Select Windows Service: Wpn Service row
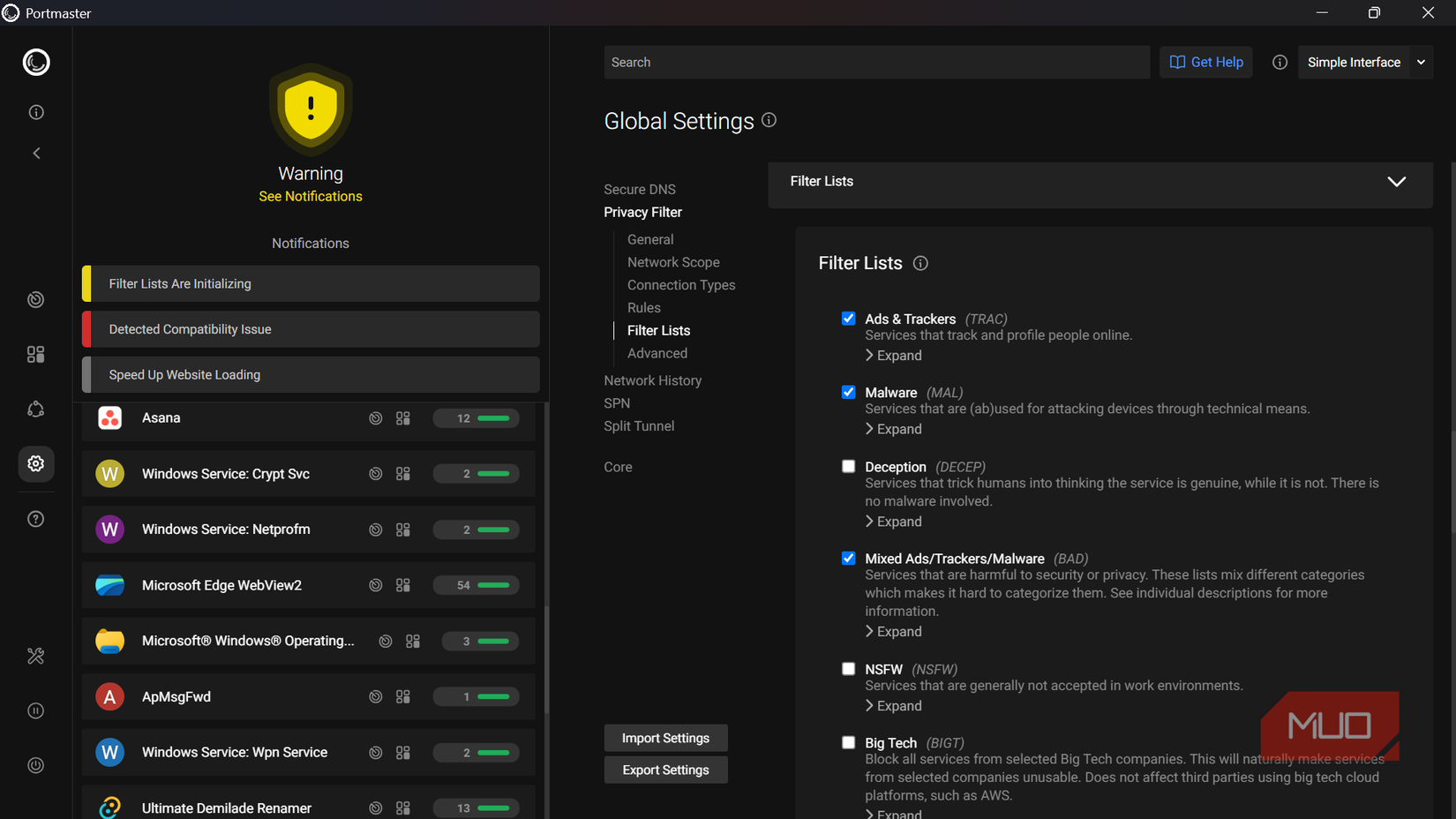The height and width of the screenshot is (819, 1456). pyautogui.click(x=309, y=753)
